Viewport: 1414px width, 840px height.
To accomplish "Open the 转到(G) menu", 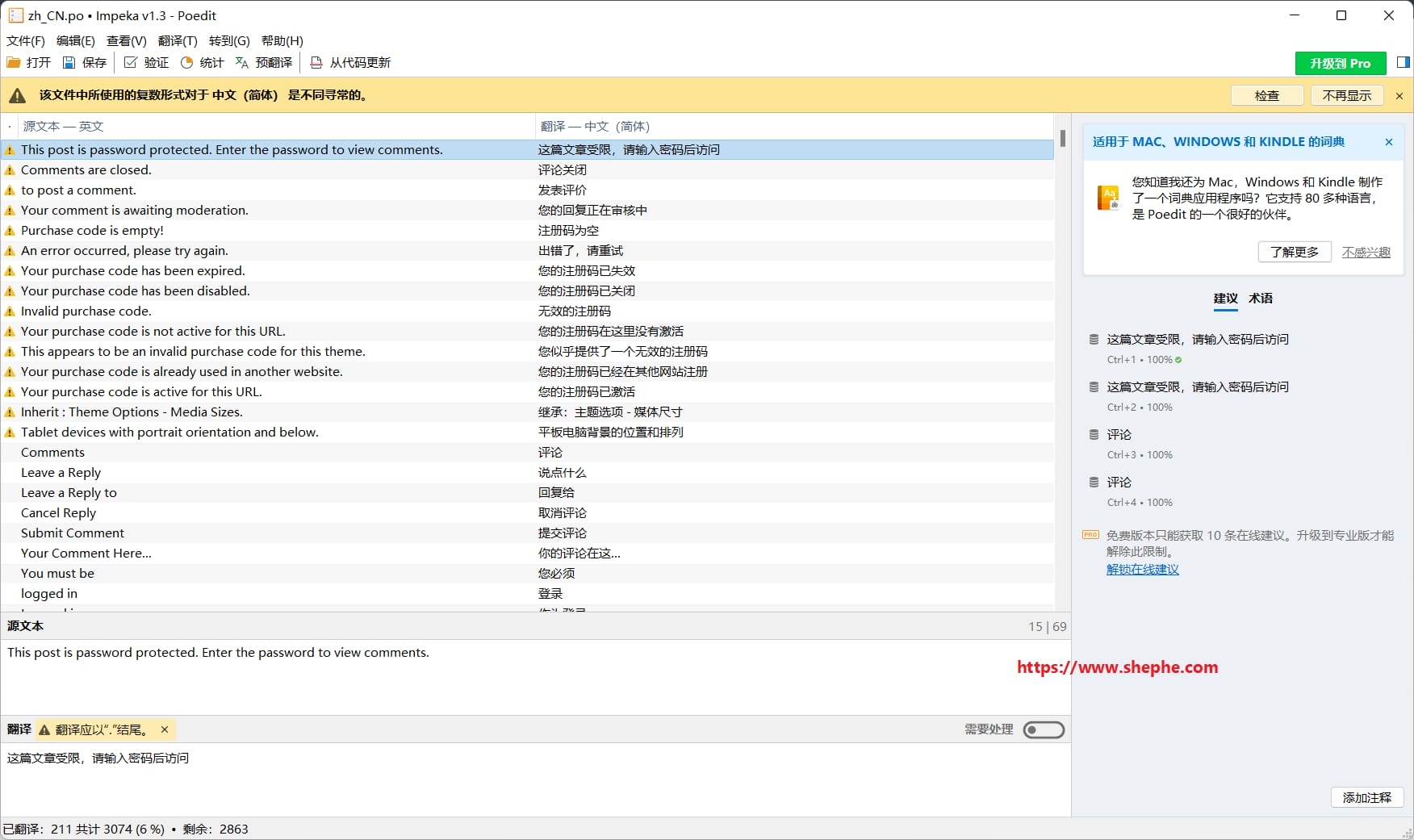I will (229, 40).
